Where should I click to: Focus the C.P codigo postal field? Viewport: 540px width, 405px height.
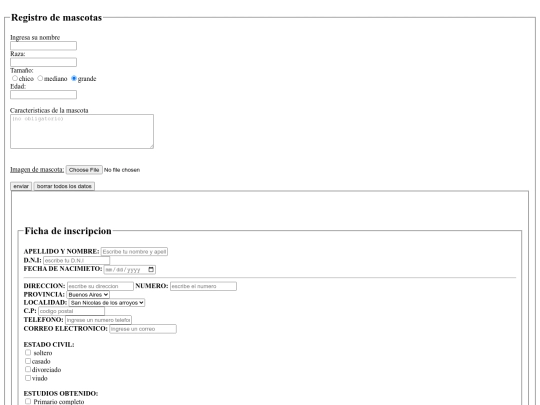click(71, 311)
